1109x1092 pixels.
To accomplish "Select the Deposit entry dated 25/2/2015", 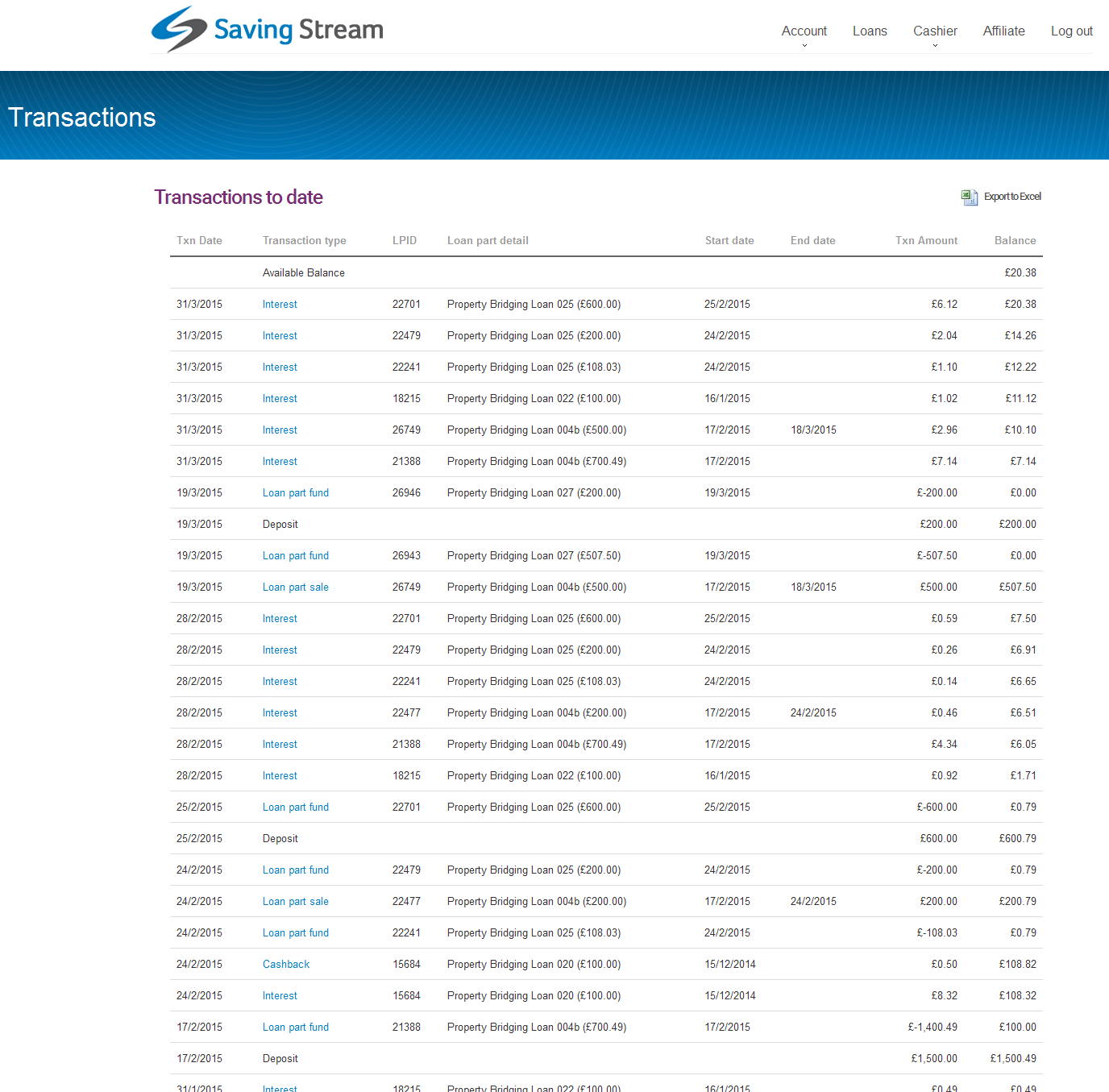I will [280, 838].
